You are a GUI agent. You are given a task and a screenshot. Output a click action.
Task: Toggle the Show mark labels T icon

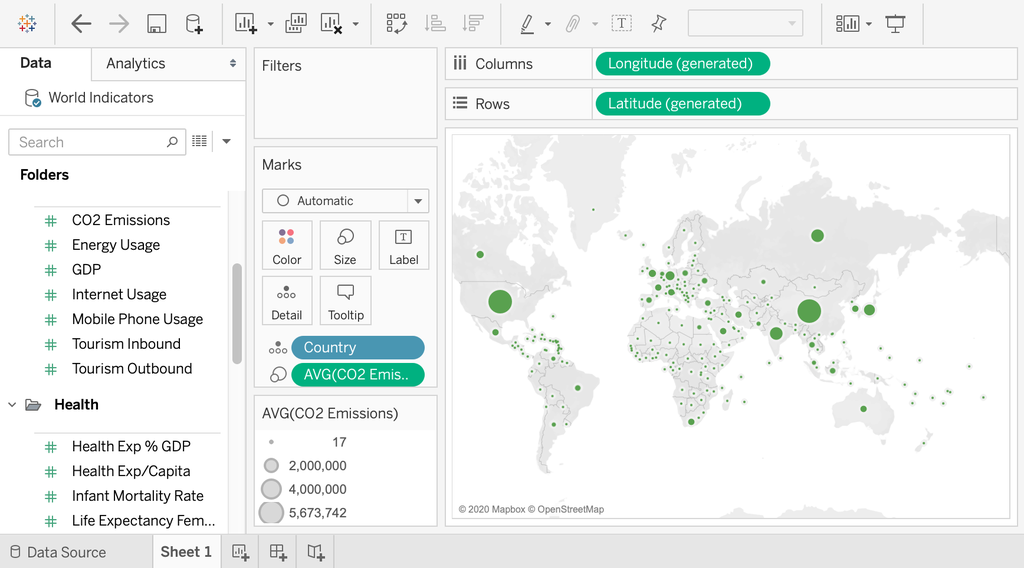click(621, 24)
